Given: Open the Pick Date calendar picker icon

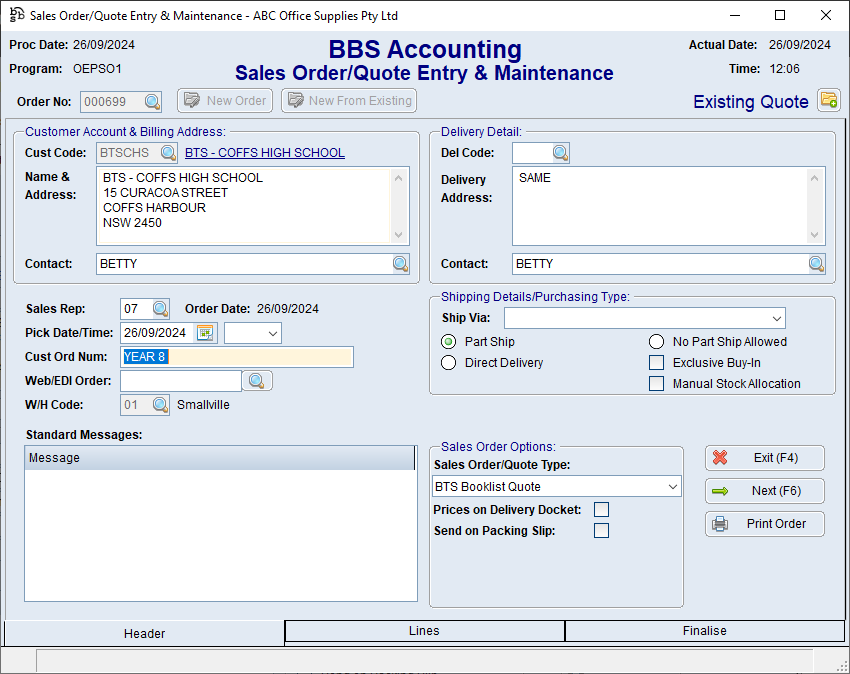Looking at the screenshot, I should pos(205,333).
